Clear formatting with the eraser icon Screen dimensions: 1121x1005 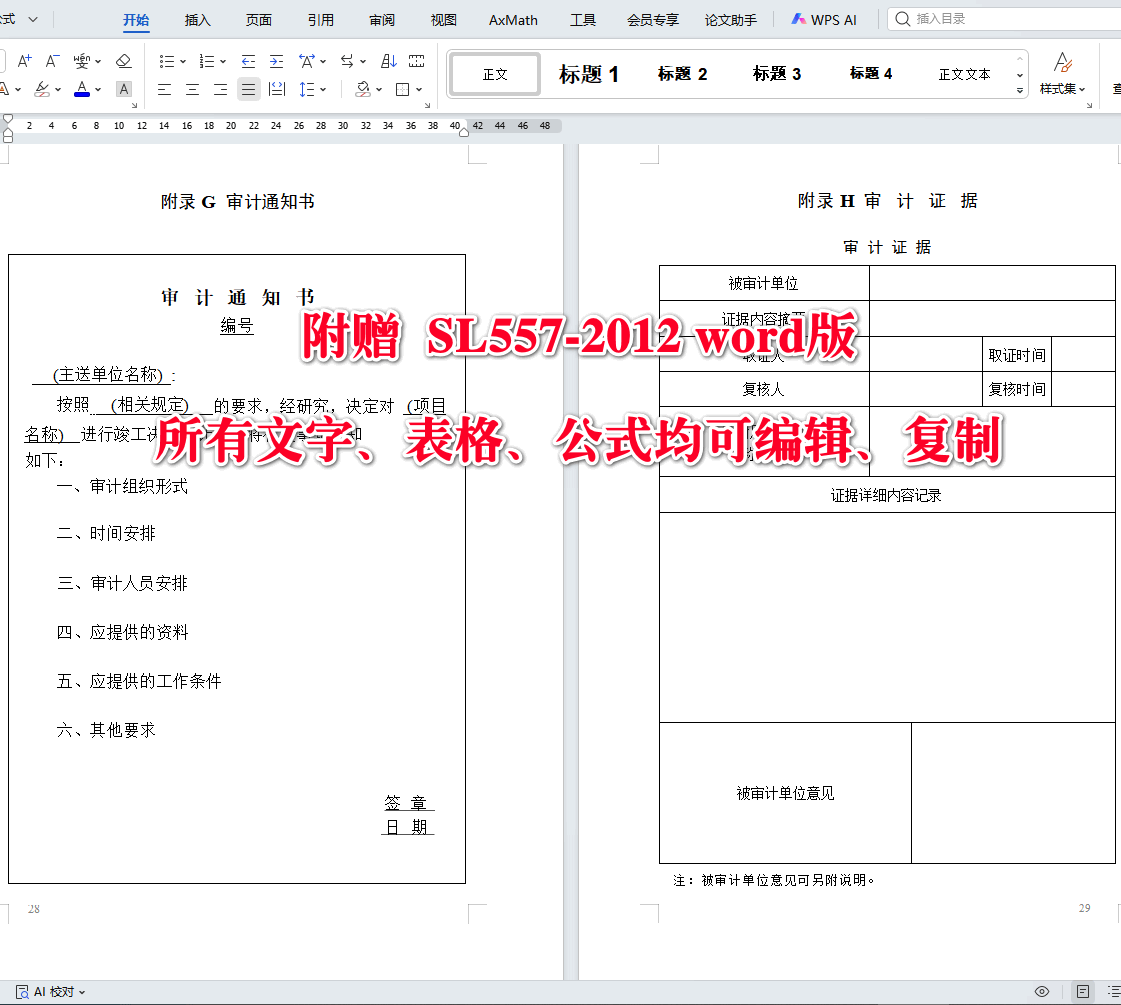(124, 61)
